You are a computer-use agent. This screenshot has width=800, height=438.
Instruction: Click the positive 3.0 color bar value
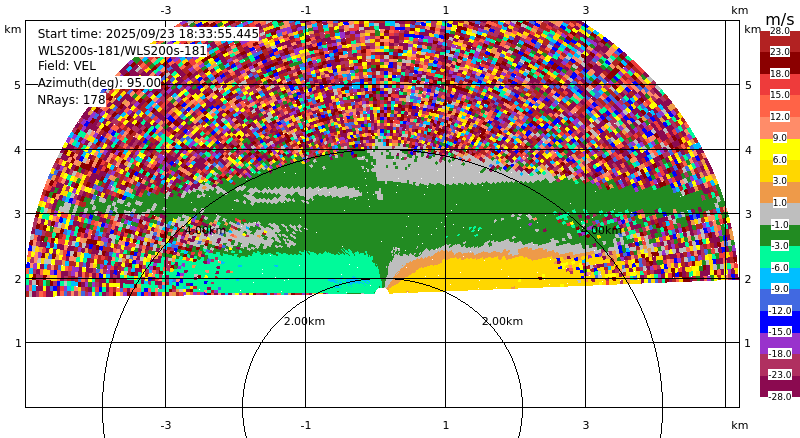[780, 181]
